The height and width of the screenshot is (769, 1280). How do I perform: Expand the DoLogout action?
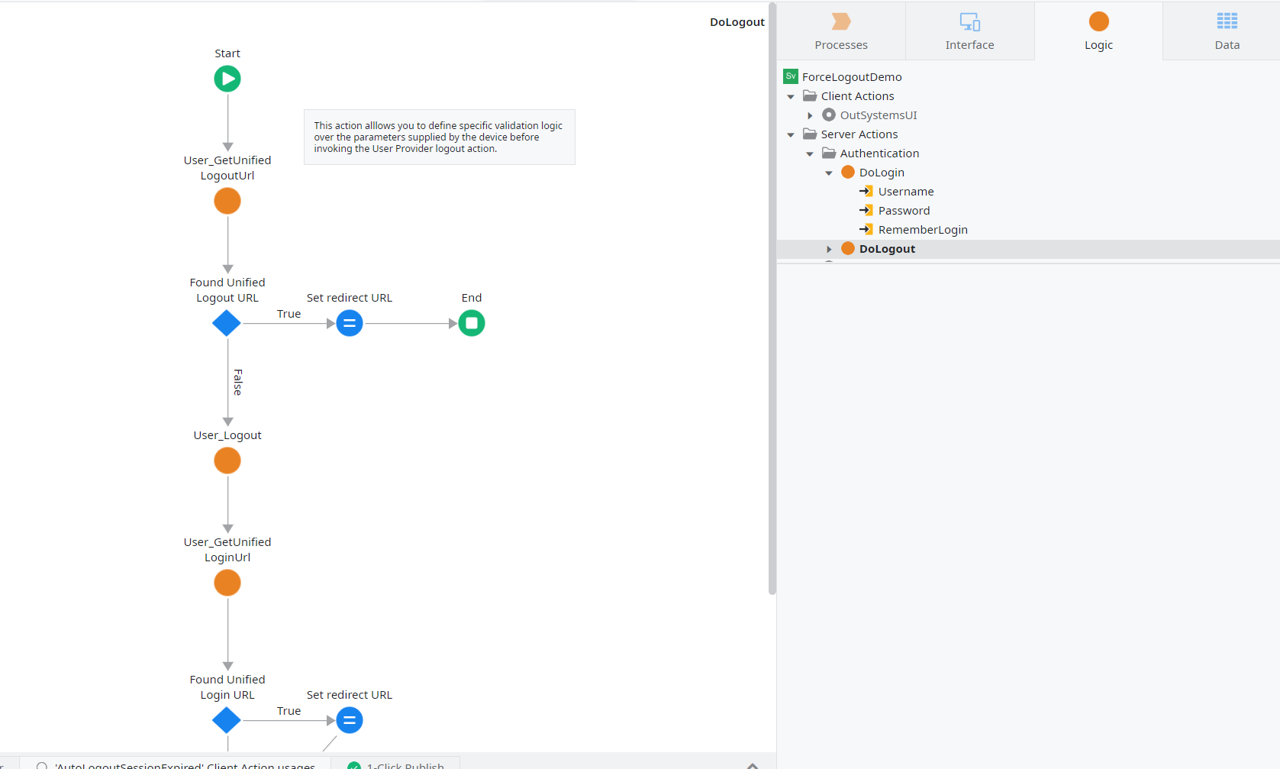pos(829,249)
